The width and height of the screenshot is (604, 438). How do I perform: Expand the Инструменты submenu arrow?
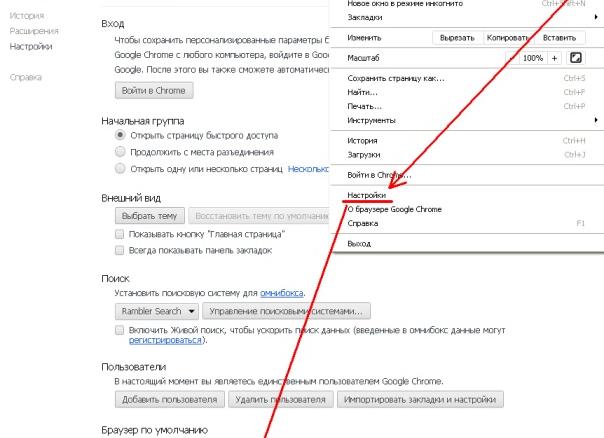tap(596, 120)
